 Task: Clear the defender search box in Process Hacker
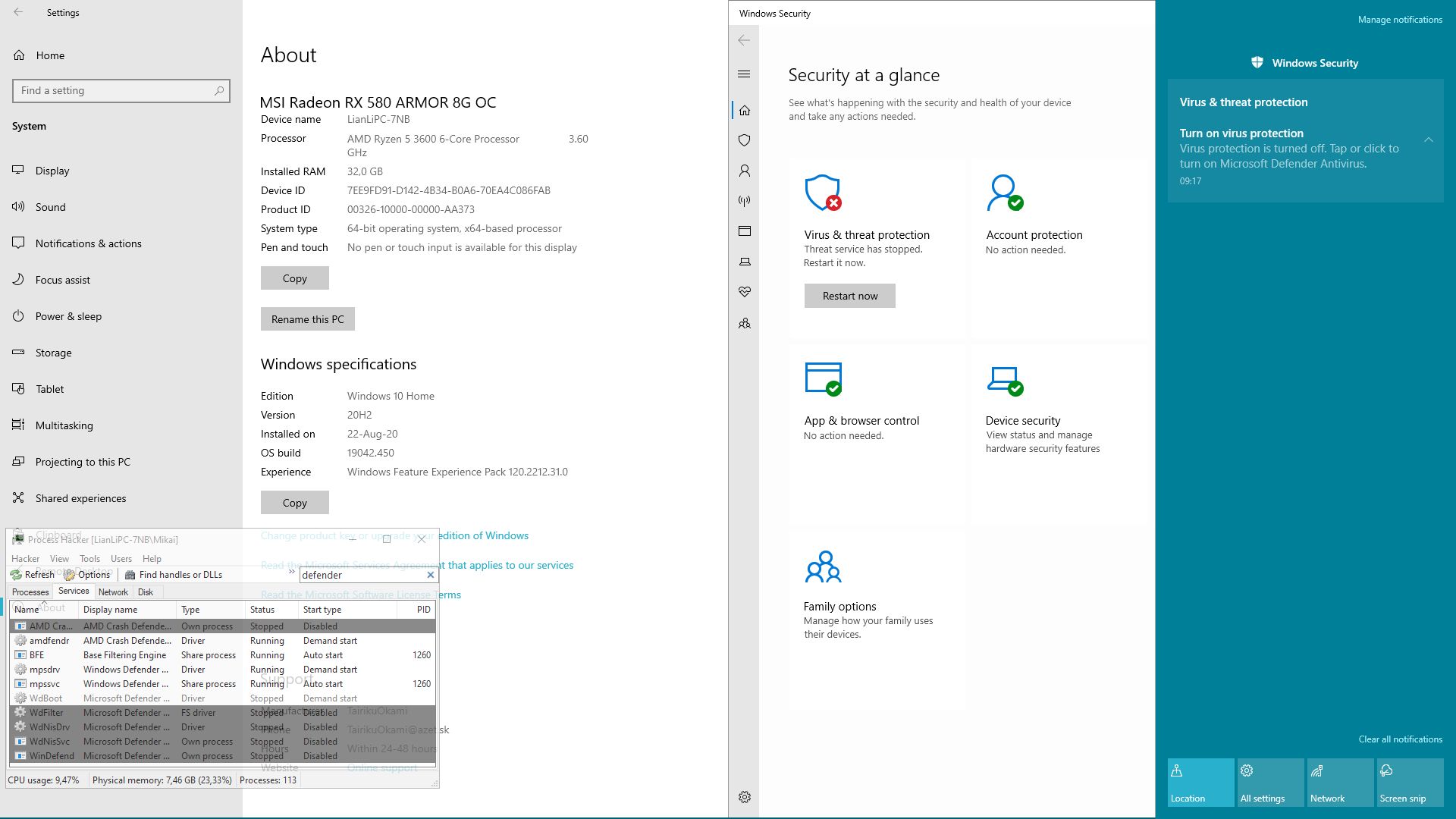(x=430, y=575)
